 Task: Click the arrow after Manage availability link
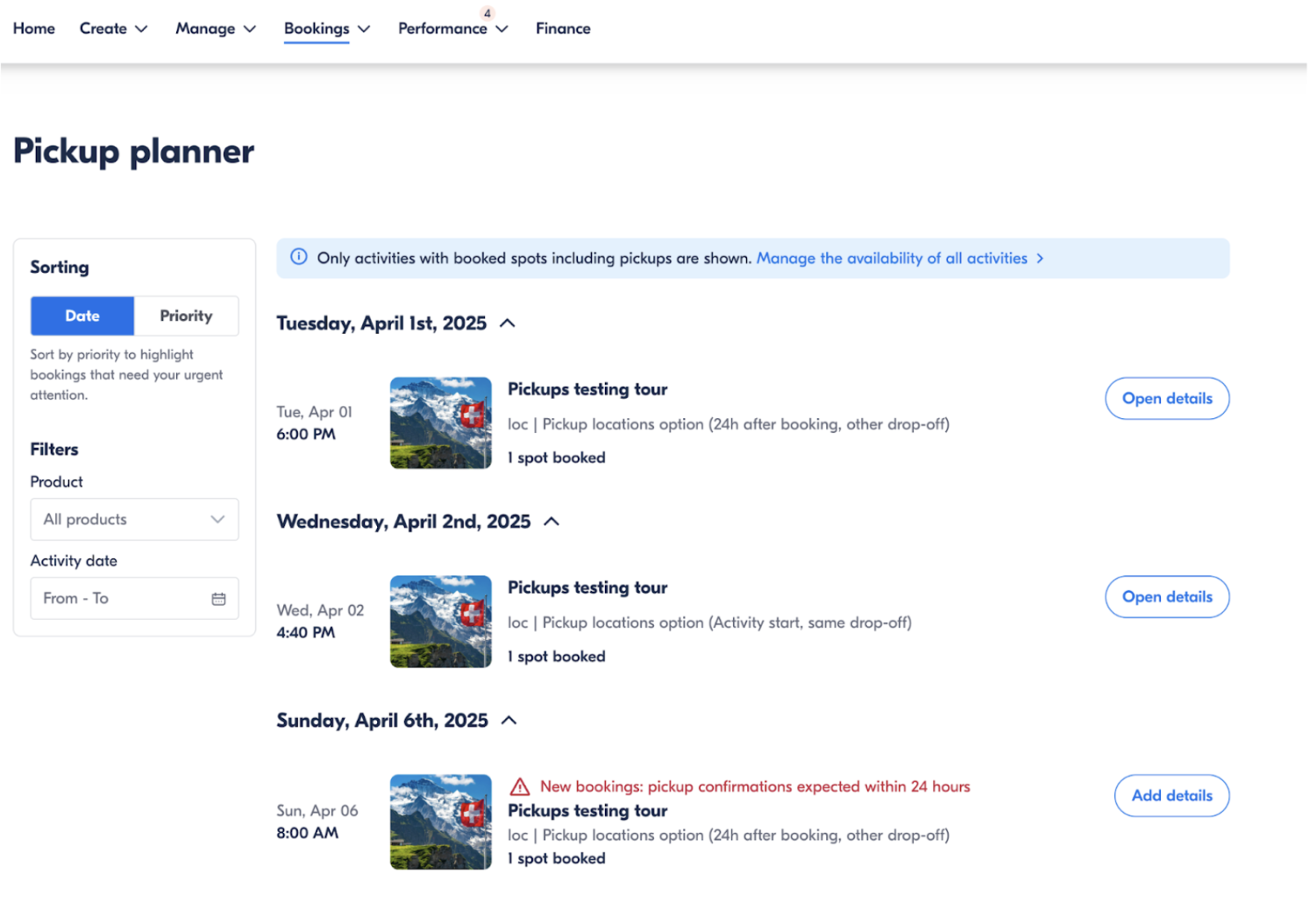tap(1040, 259)
